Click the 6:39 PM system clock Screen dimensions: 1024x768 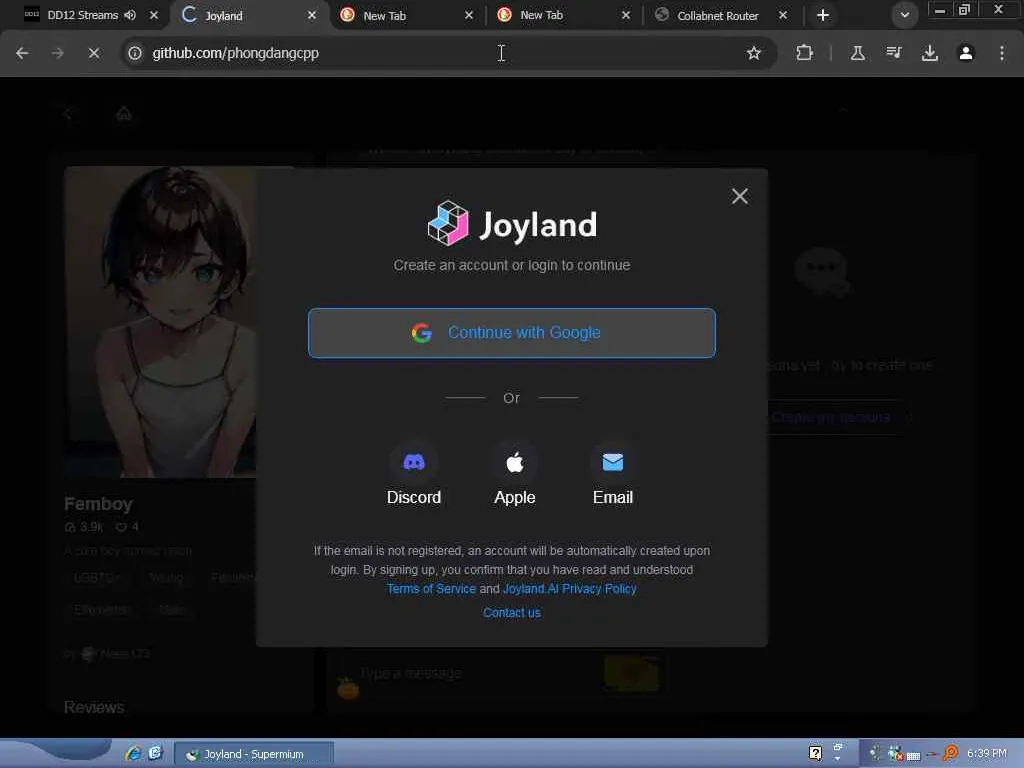987,754
